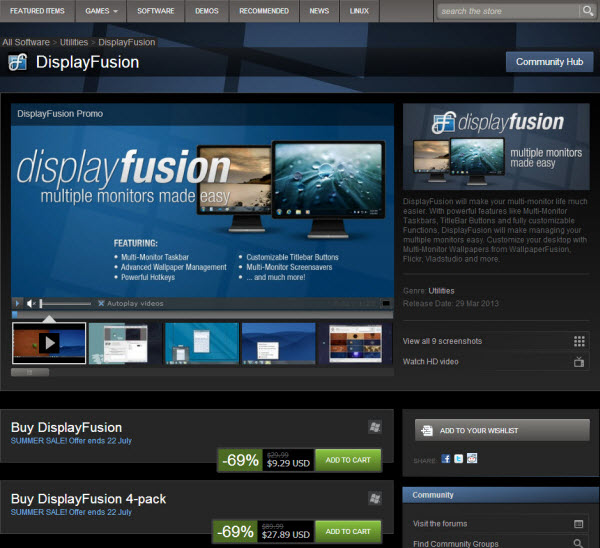Open Linux menu item

coord(359,11)
